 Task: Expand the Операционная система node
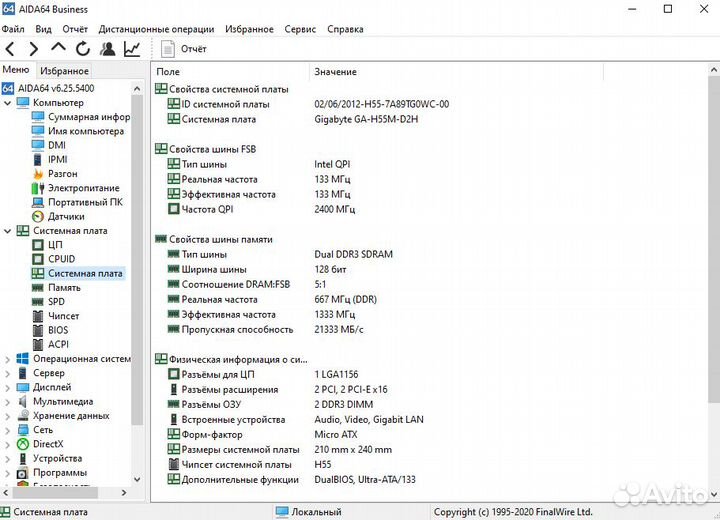(x=7, y=359)
